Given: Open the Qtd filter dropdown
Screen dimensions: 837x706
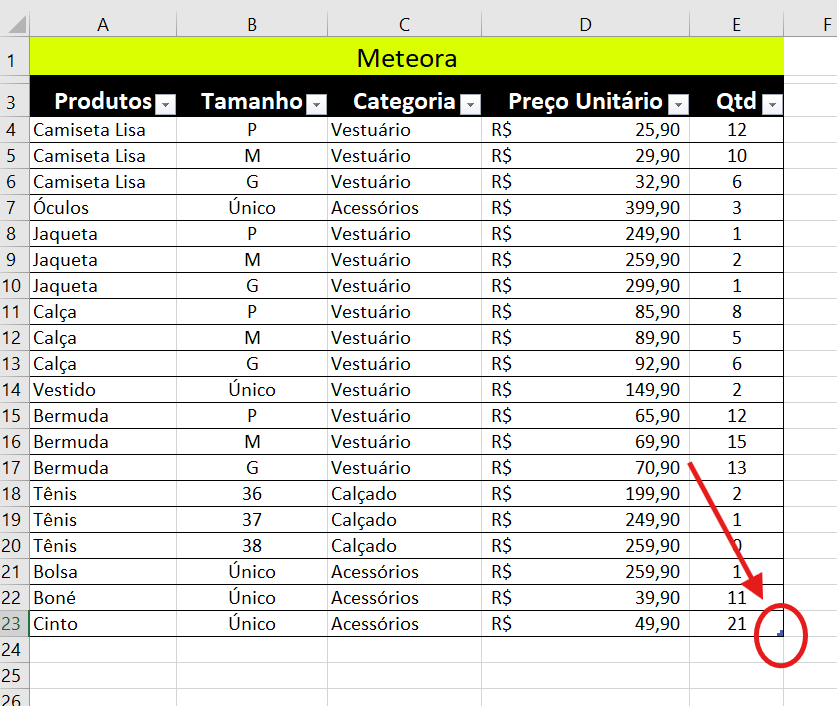Looking at the screenshot, I should coord(772,104).
